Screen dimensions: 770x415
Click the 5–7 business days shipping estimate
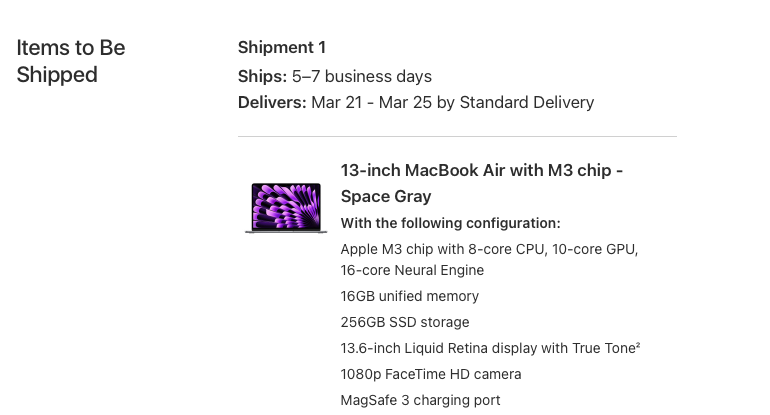[x=361, y=76]
